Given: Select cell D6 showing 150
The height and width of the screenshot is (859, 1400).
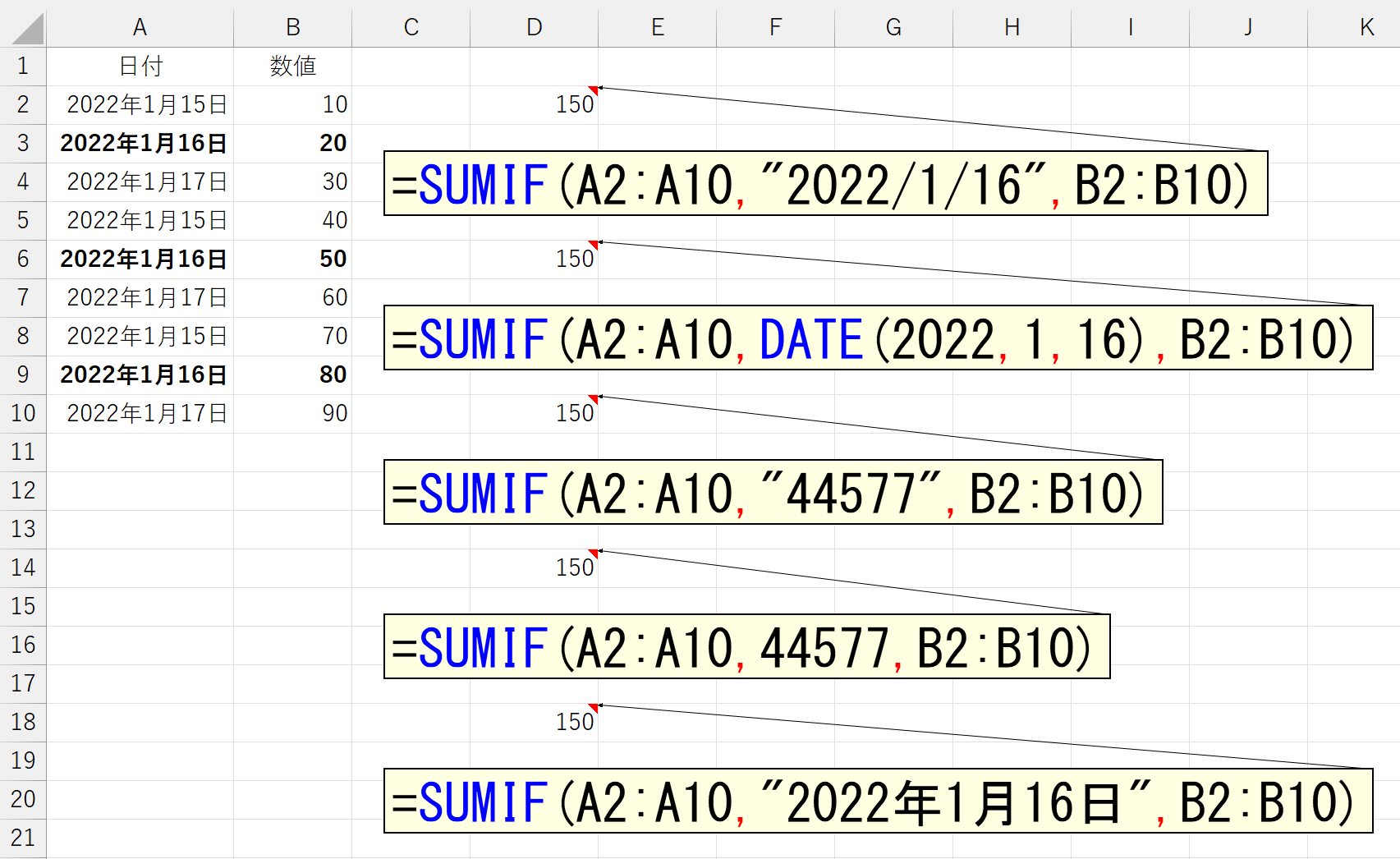Looking at the screenshot, I should pos(535,260).
